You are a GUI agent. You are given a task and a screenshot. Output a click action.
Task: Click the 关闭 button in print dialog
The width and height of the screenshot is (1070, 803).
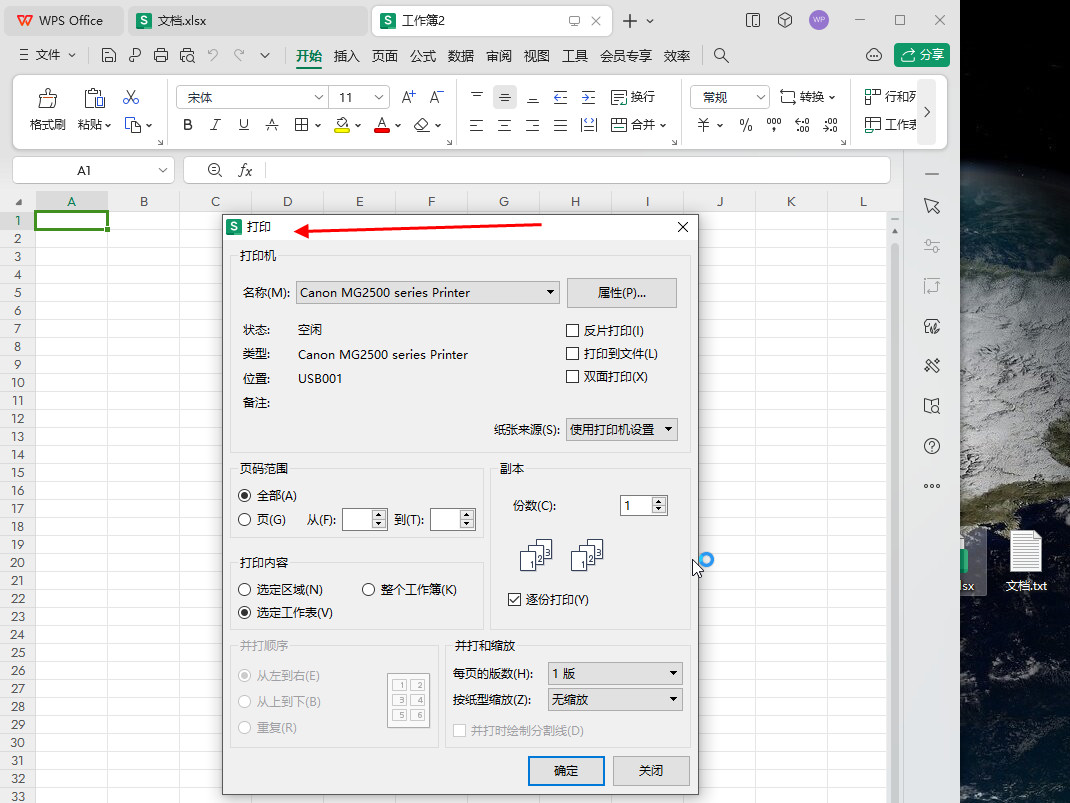651,771
